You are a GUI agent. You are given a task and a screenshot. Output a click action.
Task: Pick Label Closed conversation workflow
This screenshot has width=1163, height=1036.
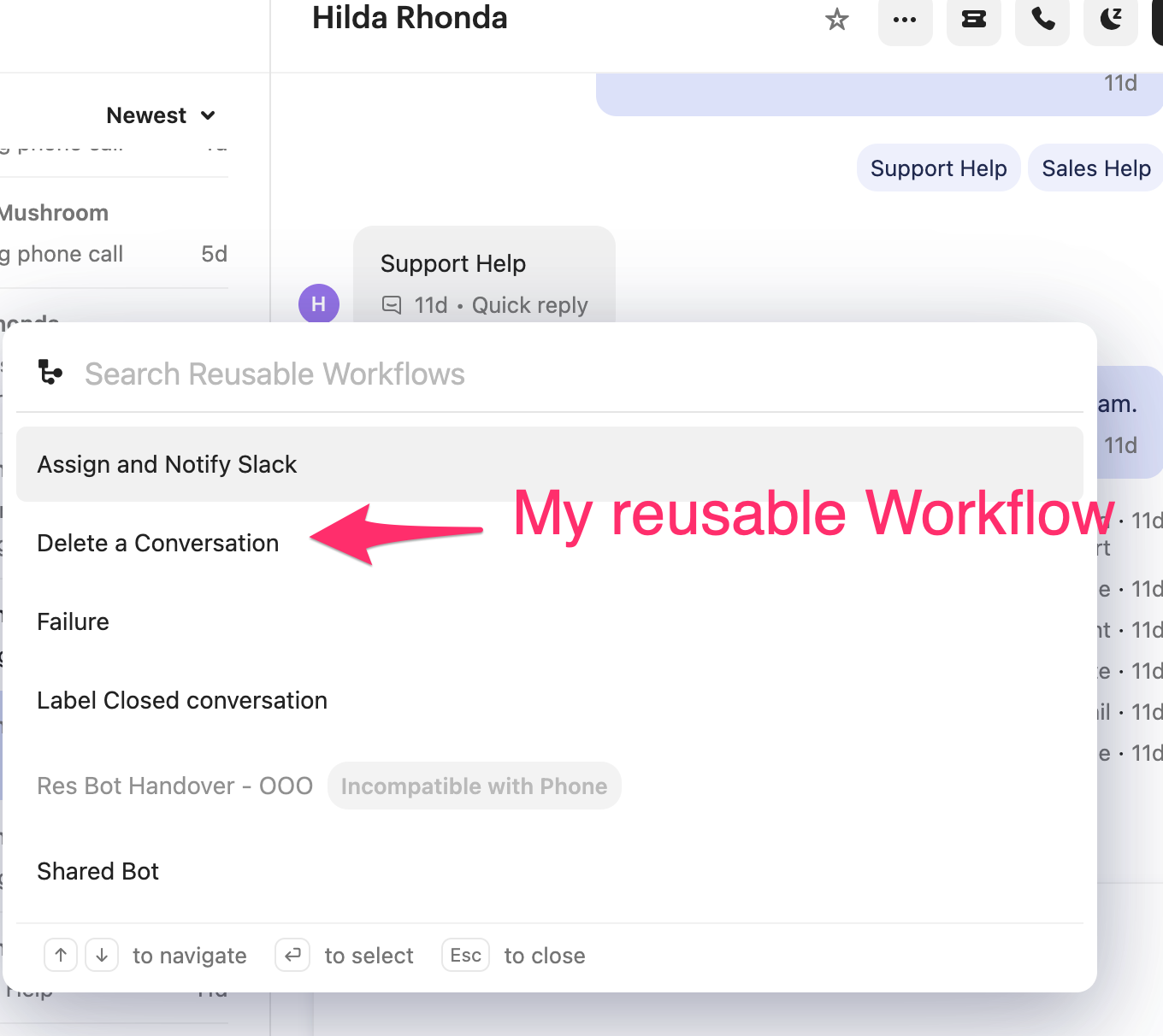[x=550, y=700]
